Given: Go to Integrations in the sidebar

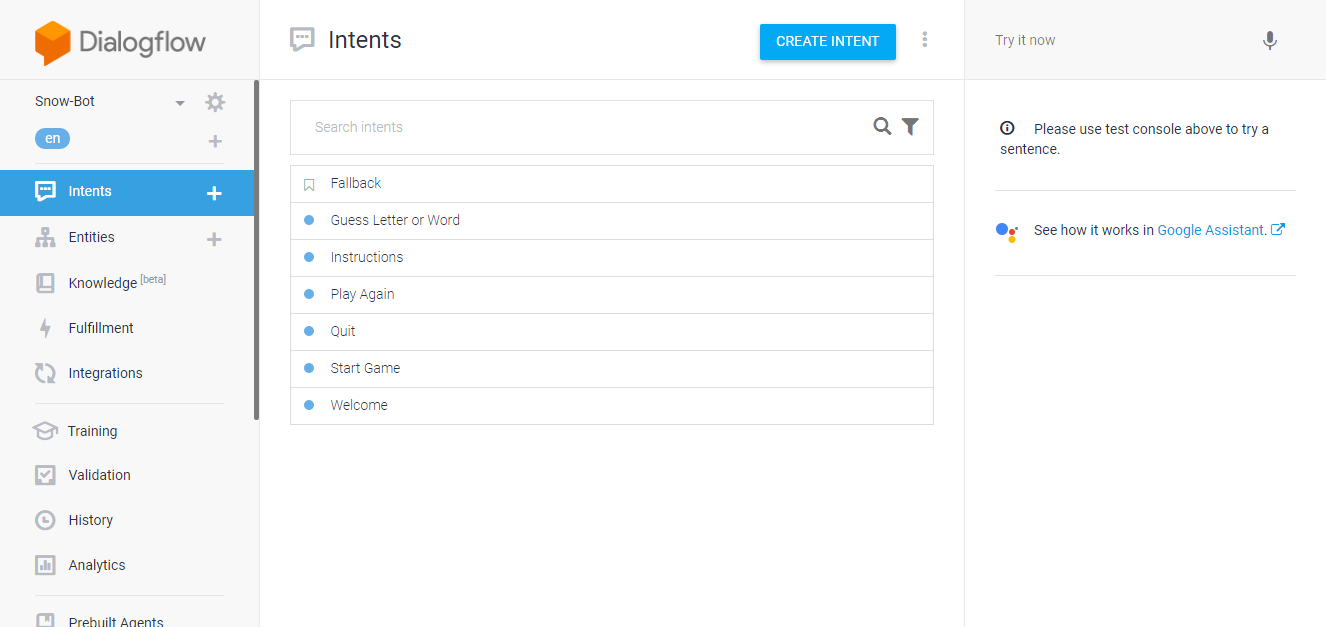Looking at the screenshot, I should point(105,373).
